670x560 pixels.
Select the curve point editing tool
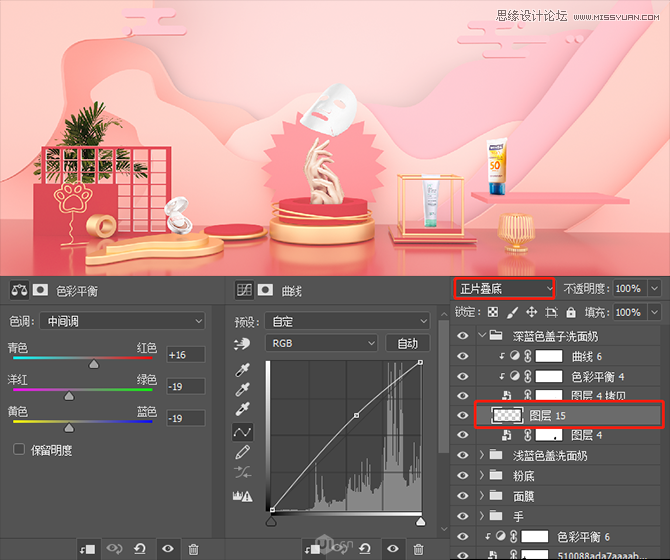coord(241,432)
